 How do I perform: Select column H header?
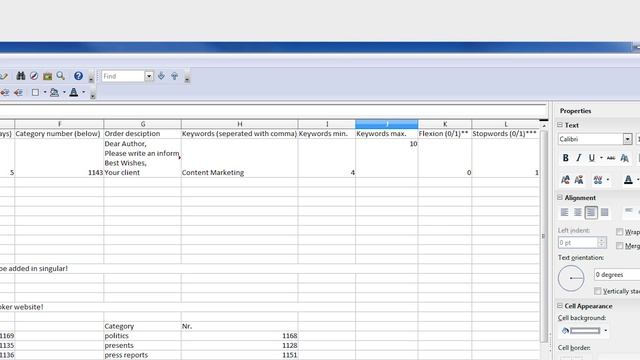240,124
